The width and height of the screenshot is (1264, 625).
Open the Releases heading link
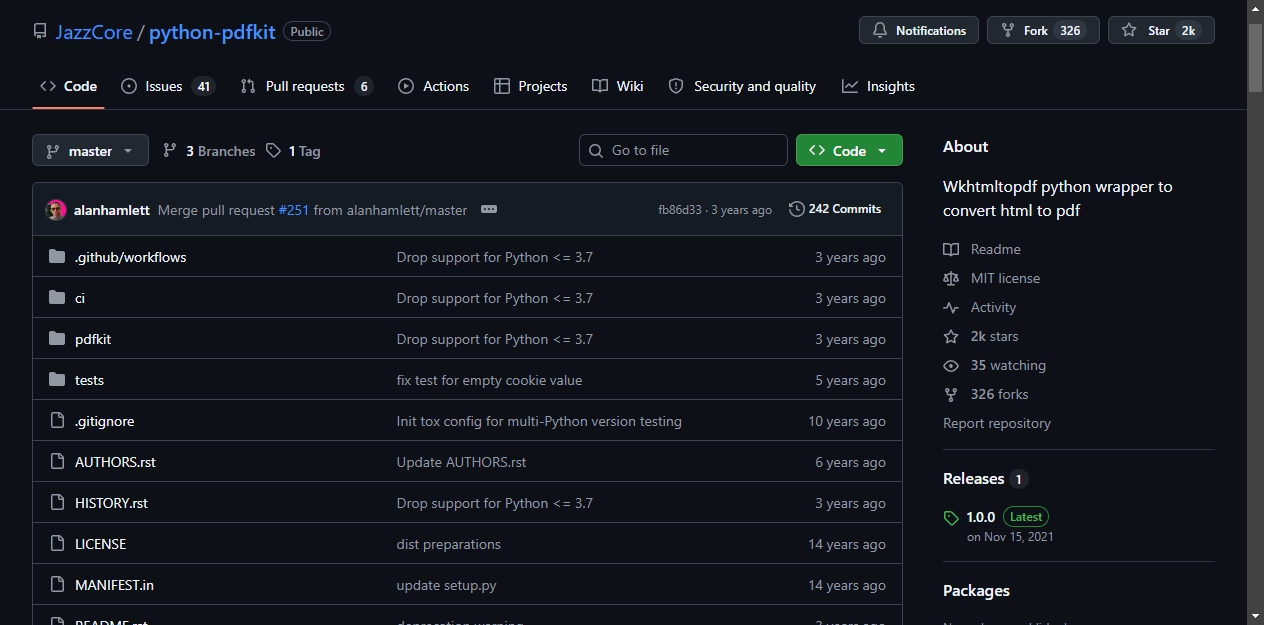[985, 479]
